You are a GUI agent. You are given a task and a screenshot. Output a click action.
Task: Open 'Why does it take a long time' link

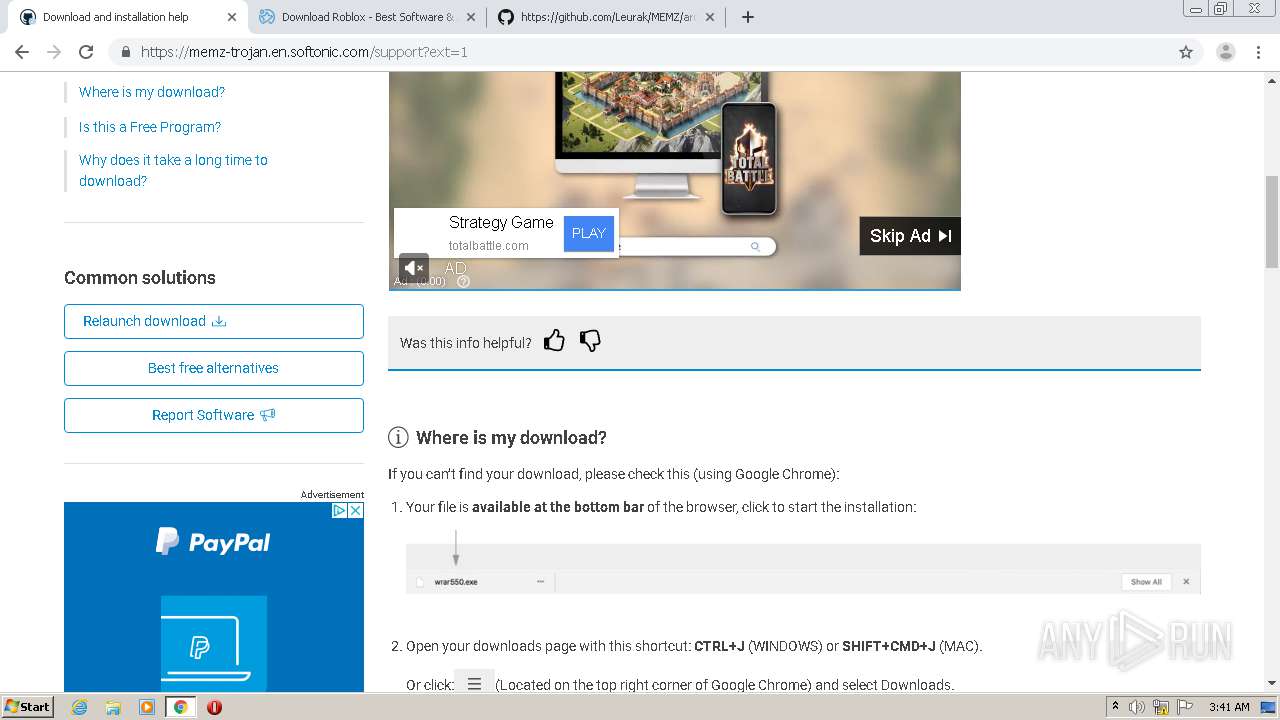[x=173, y=170]
